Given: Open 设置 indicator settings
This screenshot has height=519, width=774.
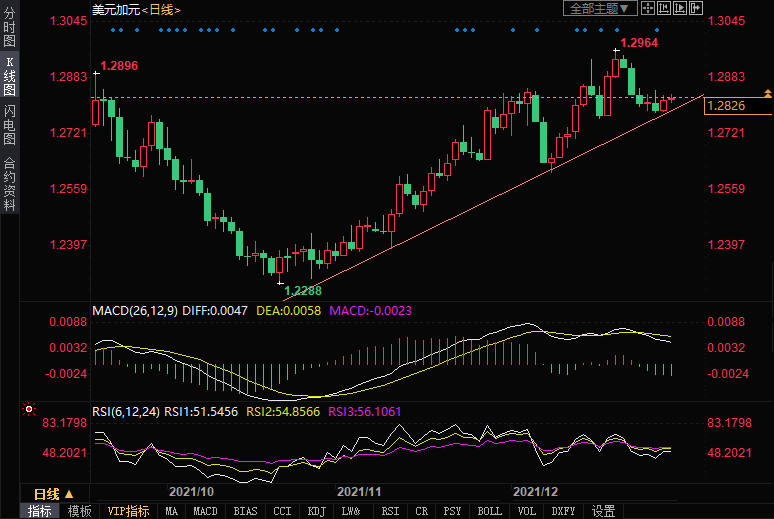Looking at the screenshot, I should tap(603, 511).
